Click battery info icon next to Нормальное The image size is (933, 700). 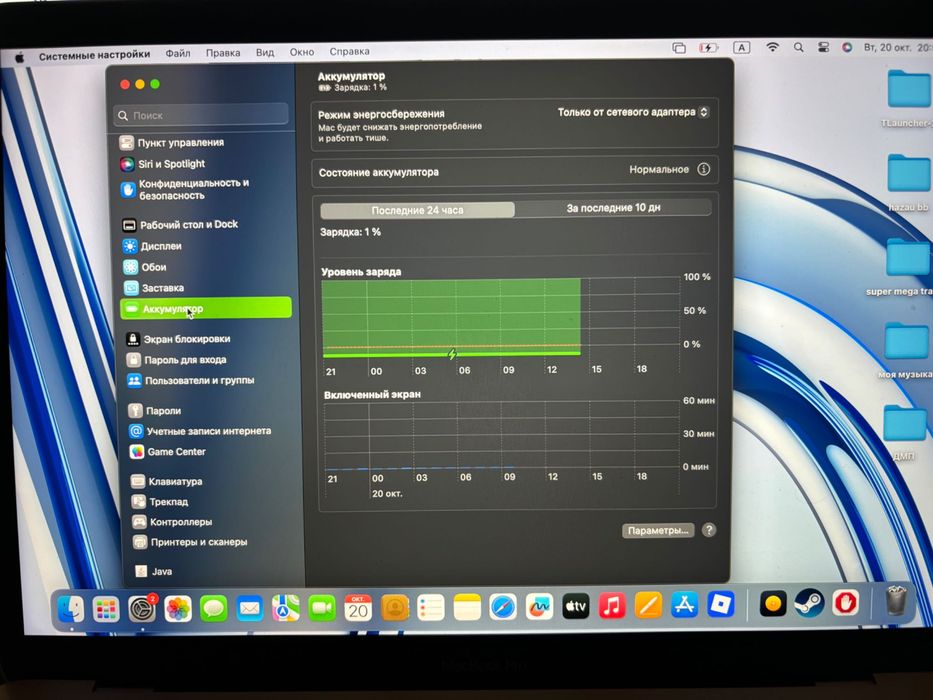pyautogui.click(x=703, y=170)
